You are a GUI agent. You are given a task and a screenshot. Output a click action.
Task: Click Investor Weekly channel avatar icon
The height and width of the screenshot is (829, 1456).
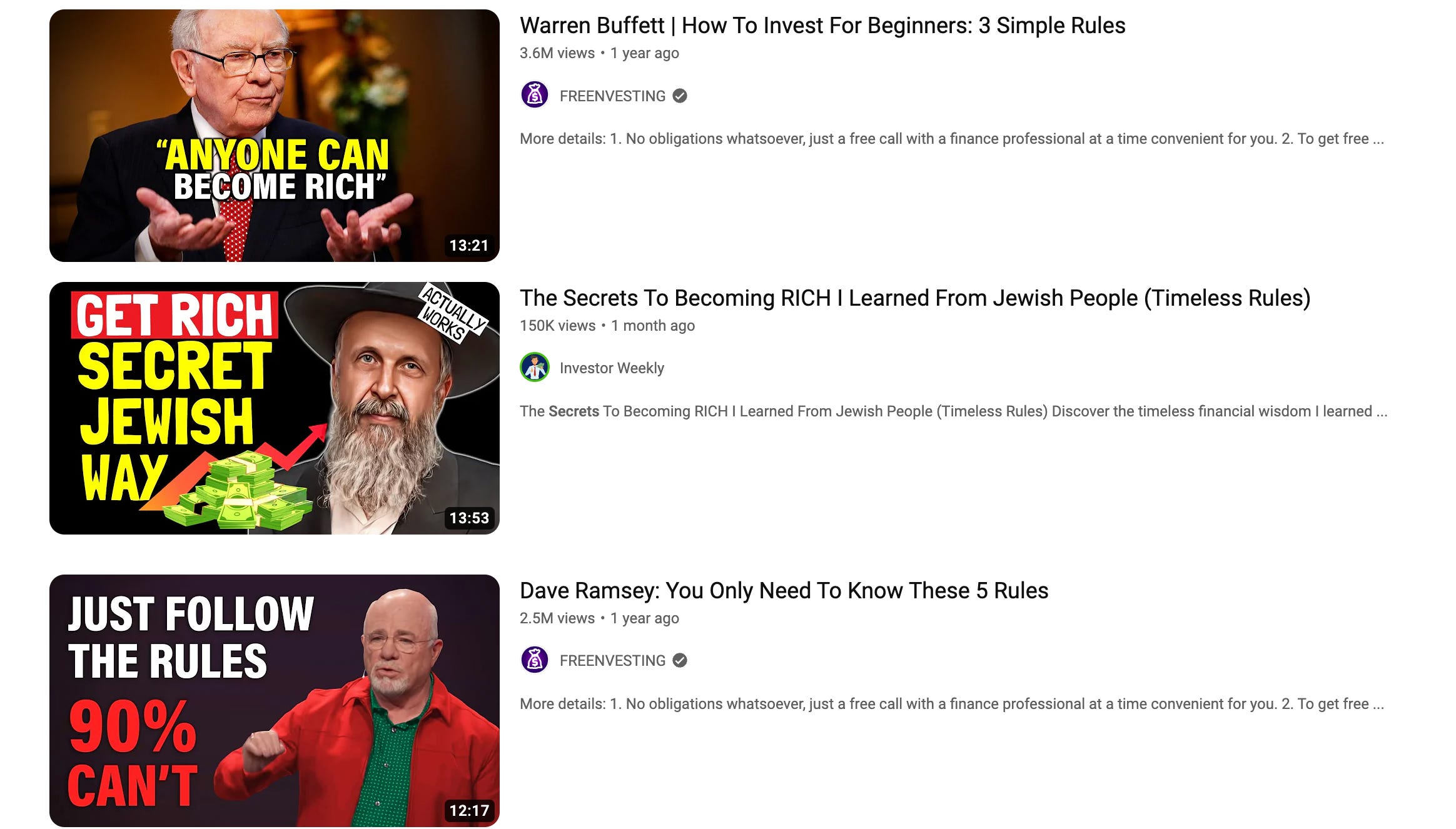pyautogui.click(x=535, y=368)
